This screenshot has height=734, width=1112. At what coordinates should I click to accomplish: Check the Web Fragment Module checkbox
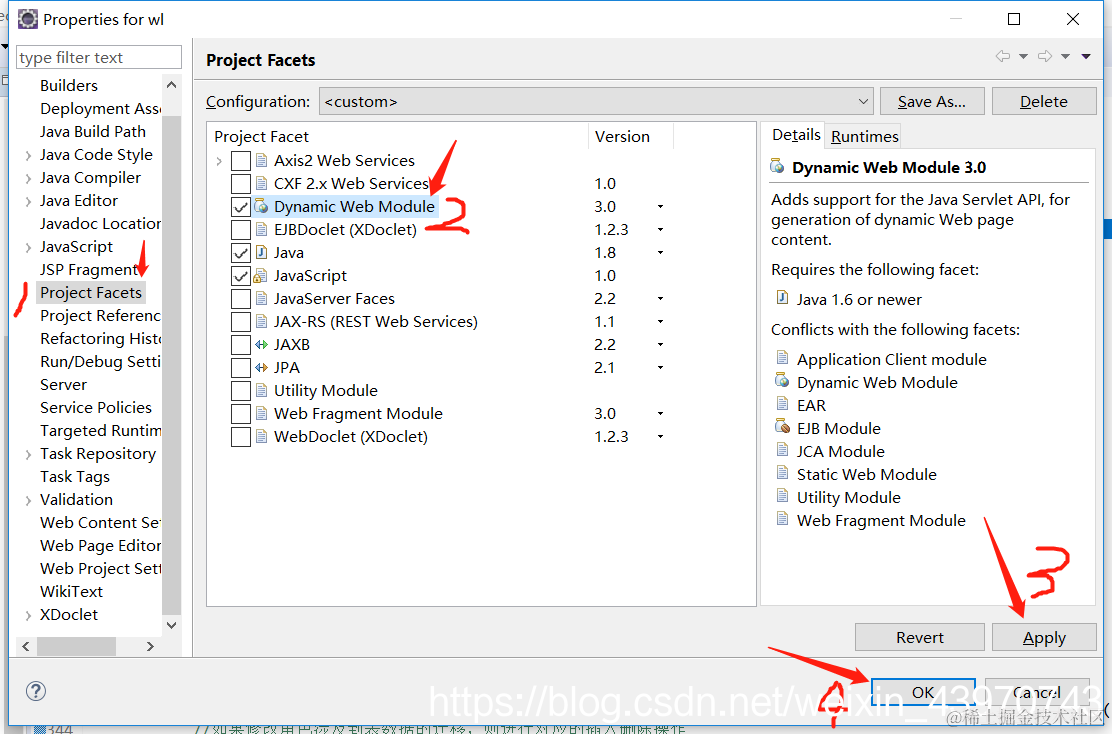pos(240,413)
